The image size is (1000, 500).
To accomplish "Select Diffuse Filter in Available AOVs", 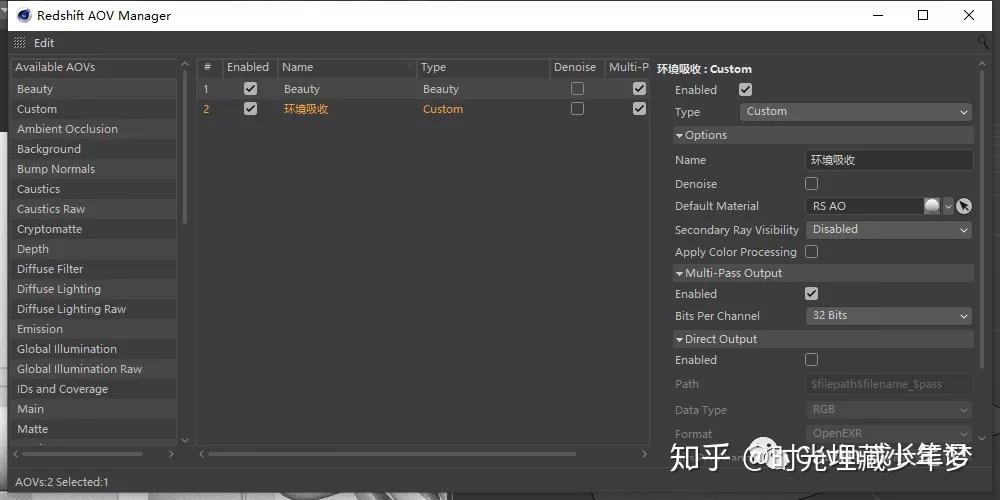I will click(x=94, y=269).
